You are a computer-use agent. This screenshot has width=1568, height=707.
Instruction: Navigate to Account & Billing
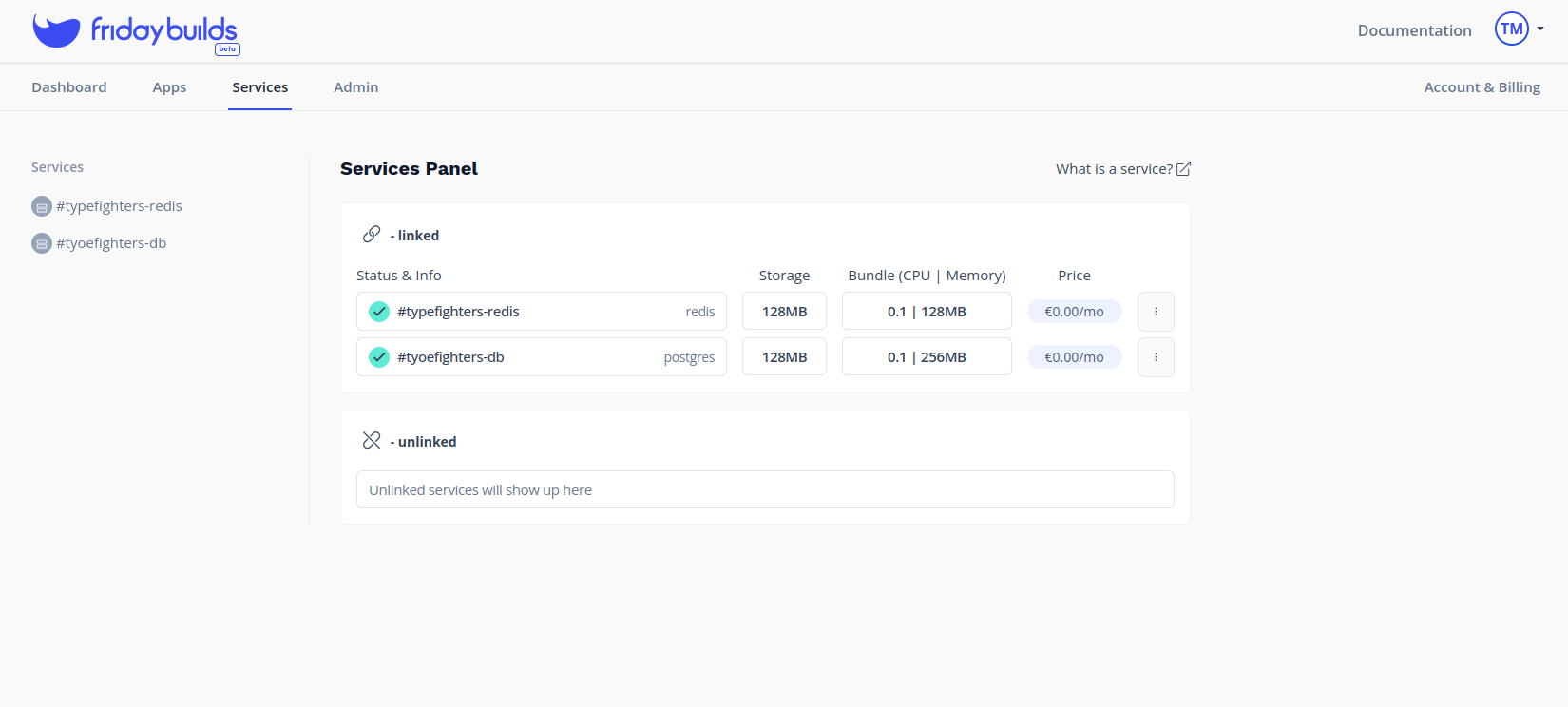pyautogui.click(x=1482, y=87)
